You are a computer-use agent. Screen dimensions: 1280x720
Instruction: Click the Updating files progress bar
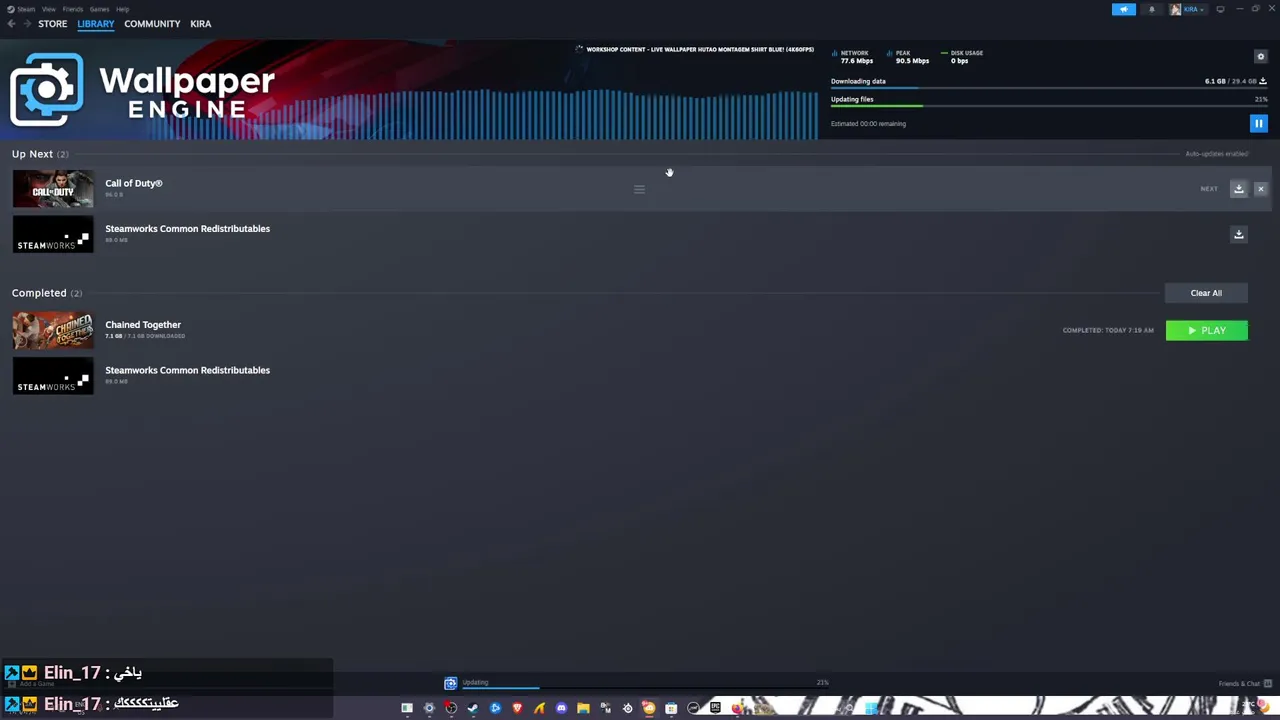1049,106
